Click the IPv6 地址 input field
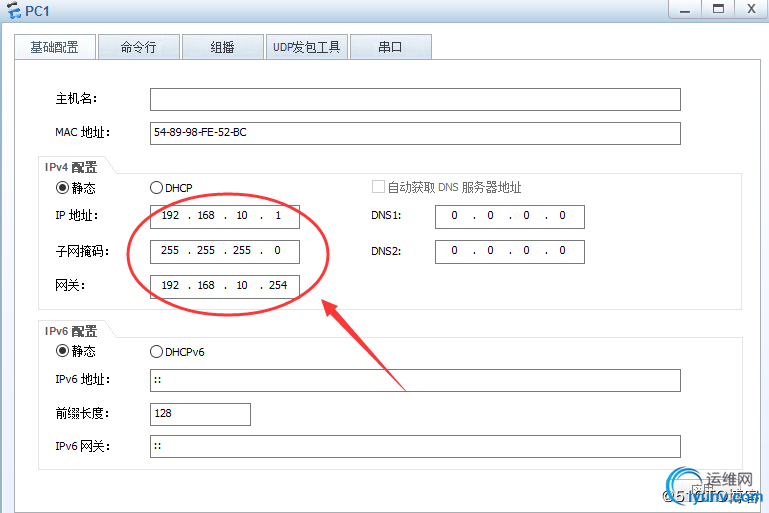 coord(415,381)
